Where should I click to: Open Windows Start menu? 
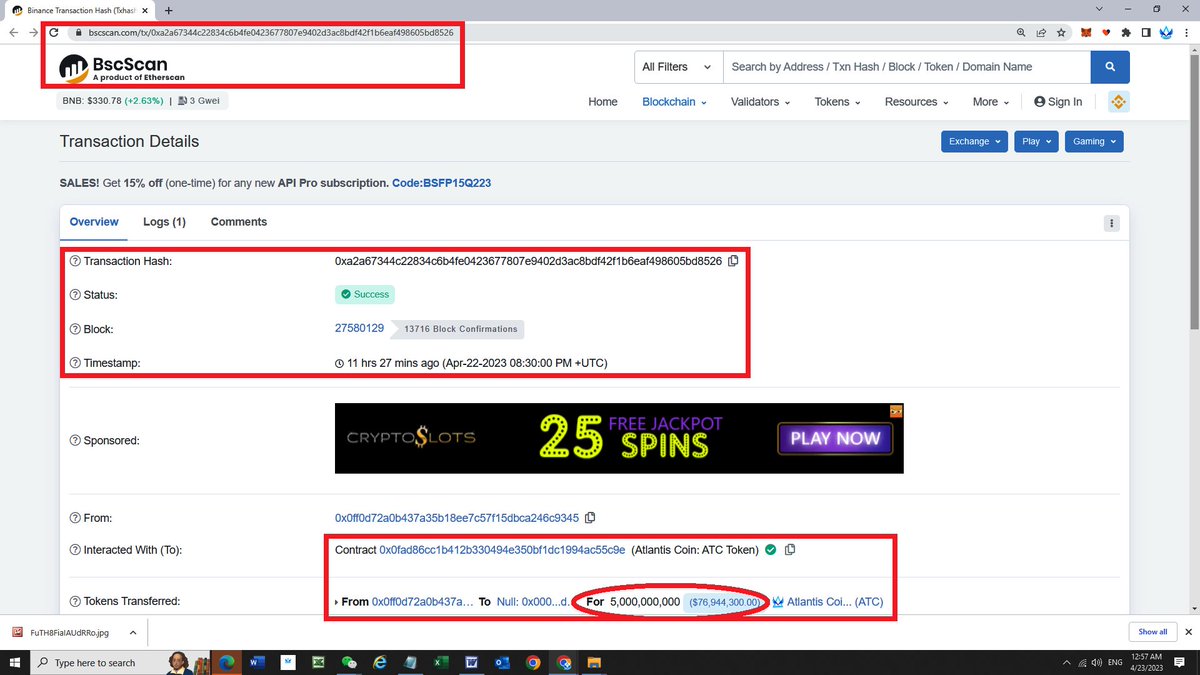click(14, 662)
